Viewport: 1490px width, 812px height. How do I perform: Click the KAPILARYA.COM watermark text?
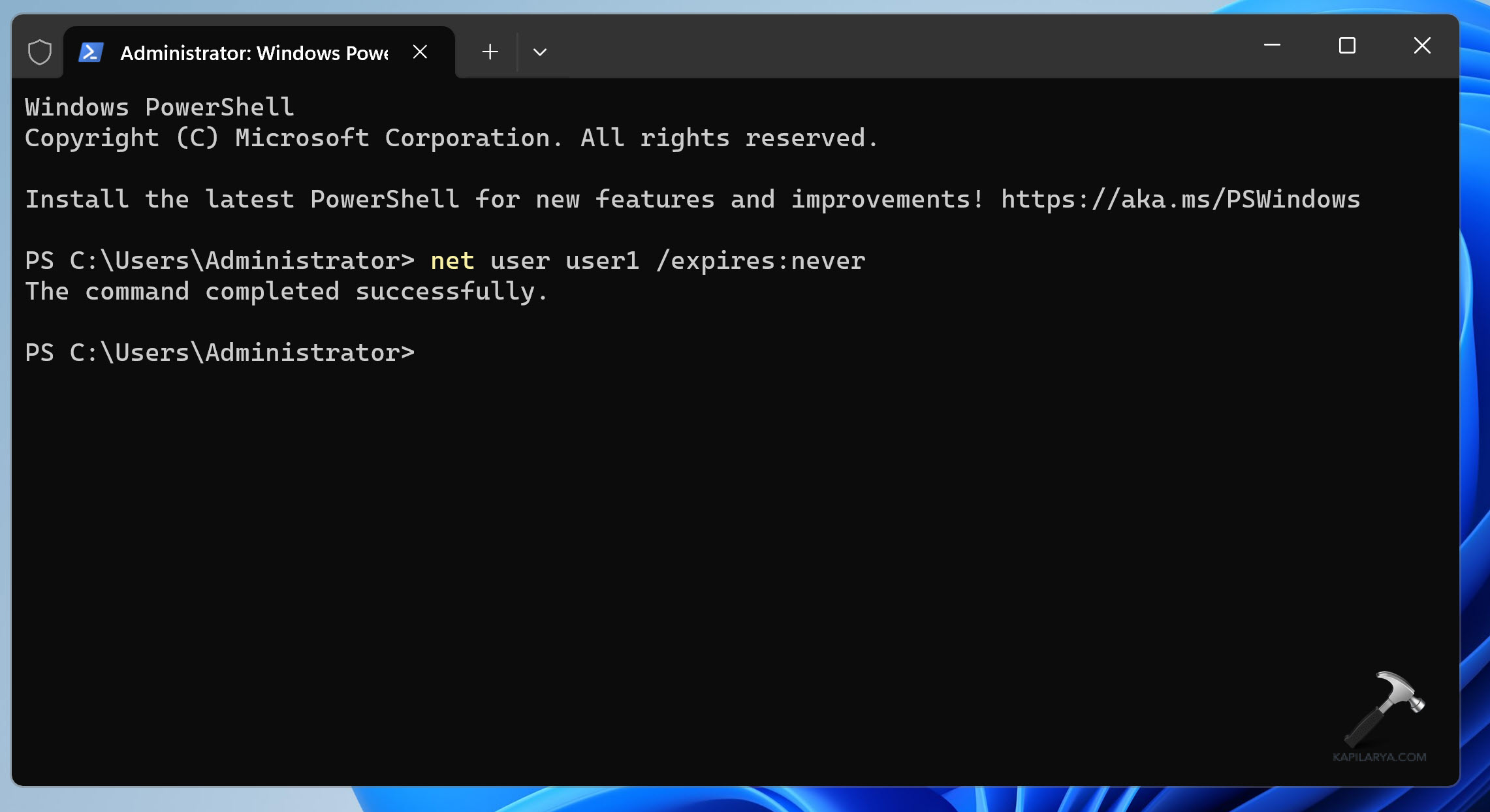1379,757
